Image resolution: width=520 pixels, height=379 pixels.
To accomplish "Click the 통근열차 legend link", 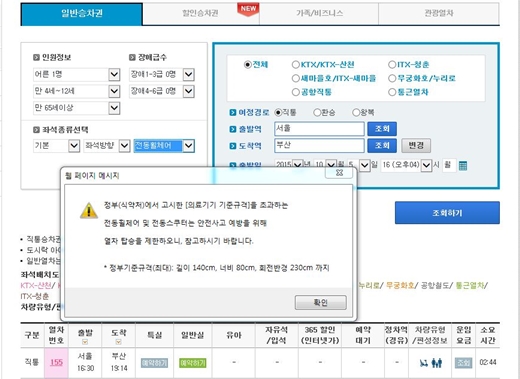I will (x=469, y=285).
